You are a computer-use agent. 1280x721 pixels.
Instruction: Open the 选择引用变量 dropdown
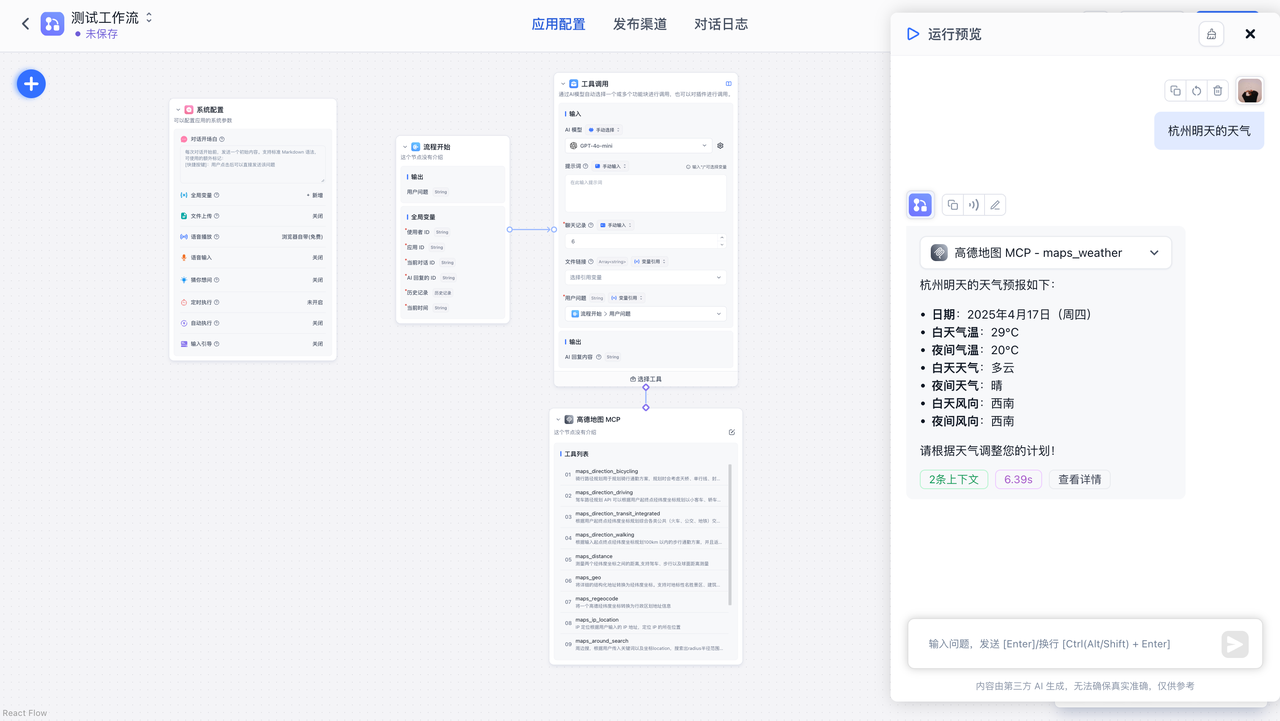(x=645, y=277)
